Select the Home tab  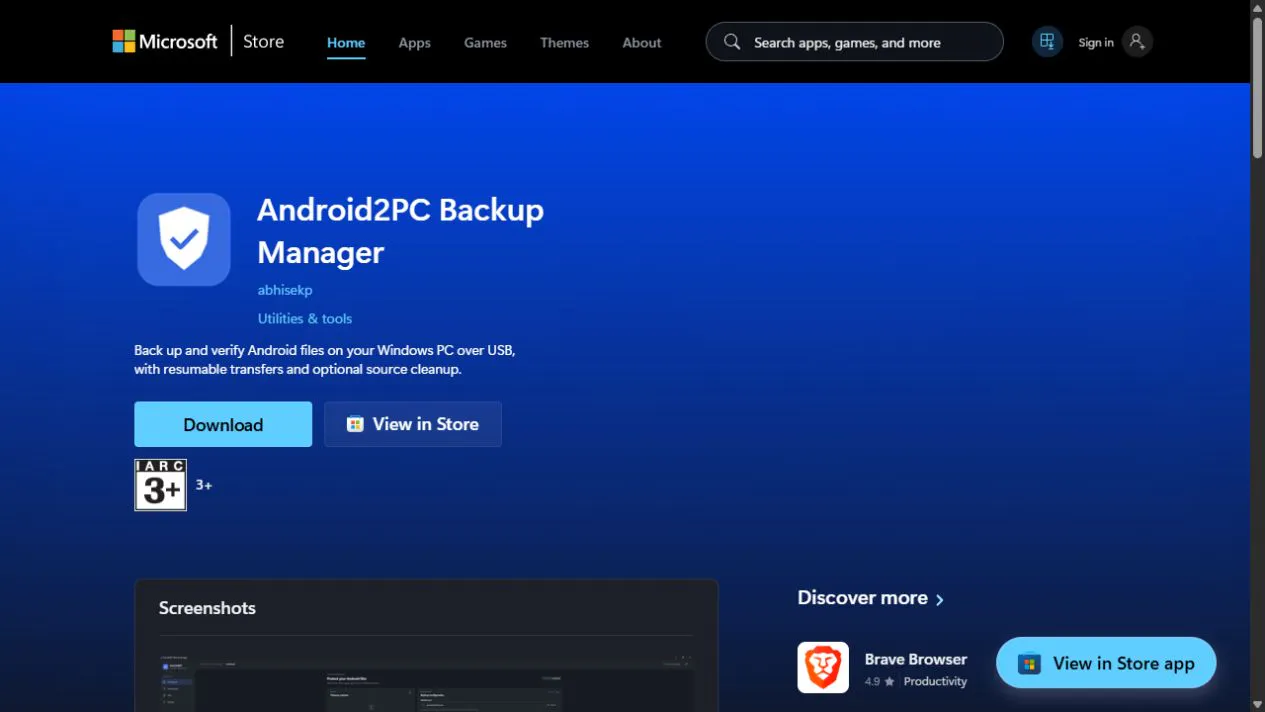pos(346,42)
